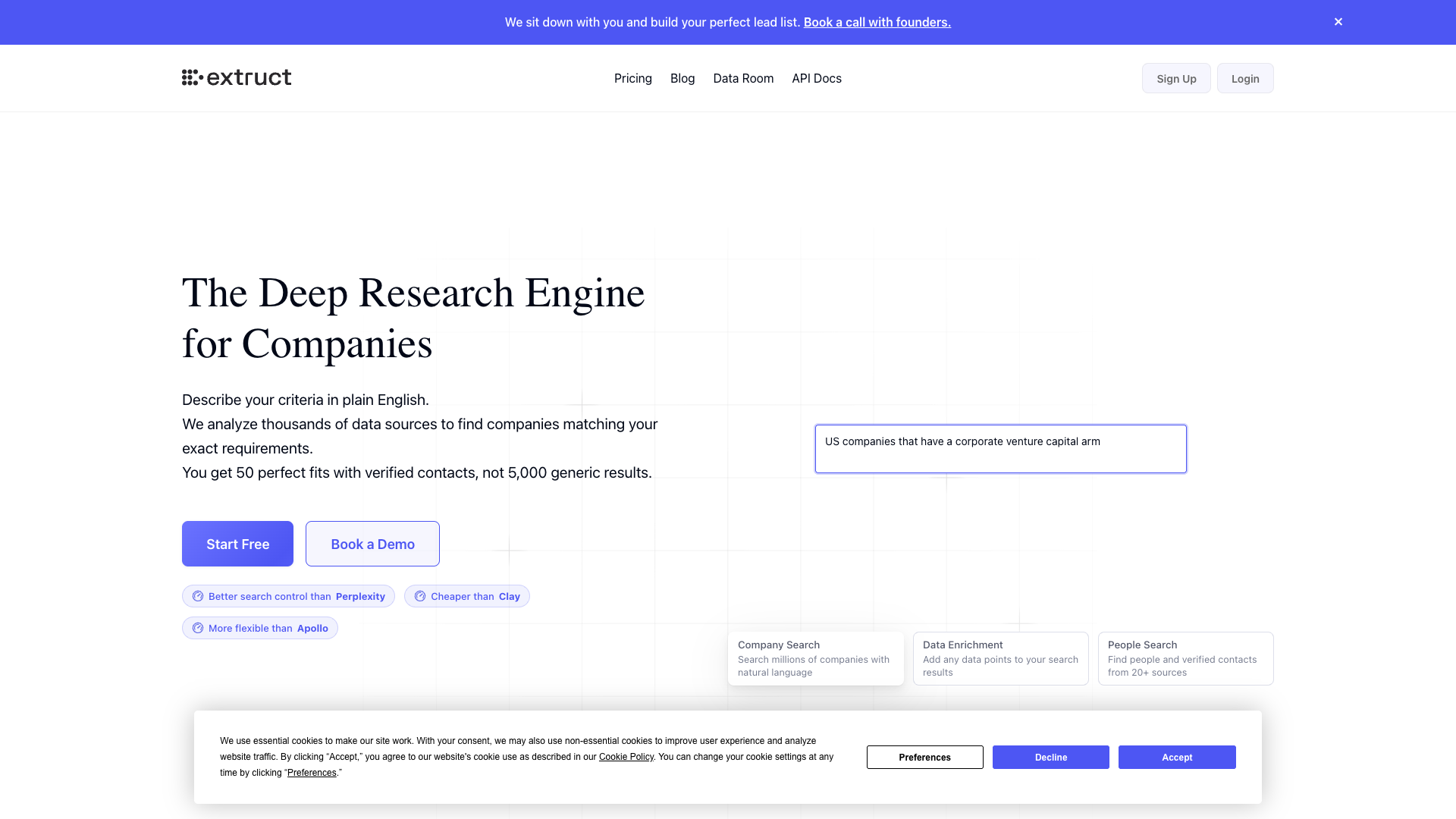Click the Perplexity comparison badge icon
This screenshot has height=819, width=1456.
click(x=198, y=596)
